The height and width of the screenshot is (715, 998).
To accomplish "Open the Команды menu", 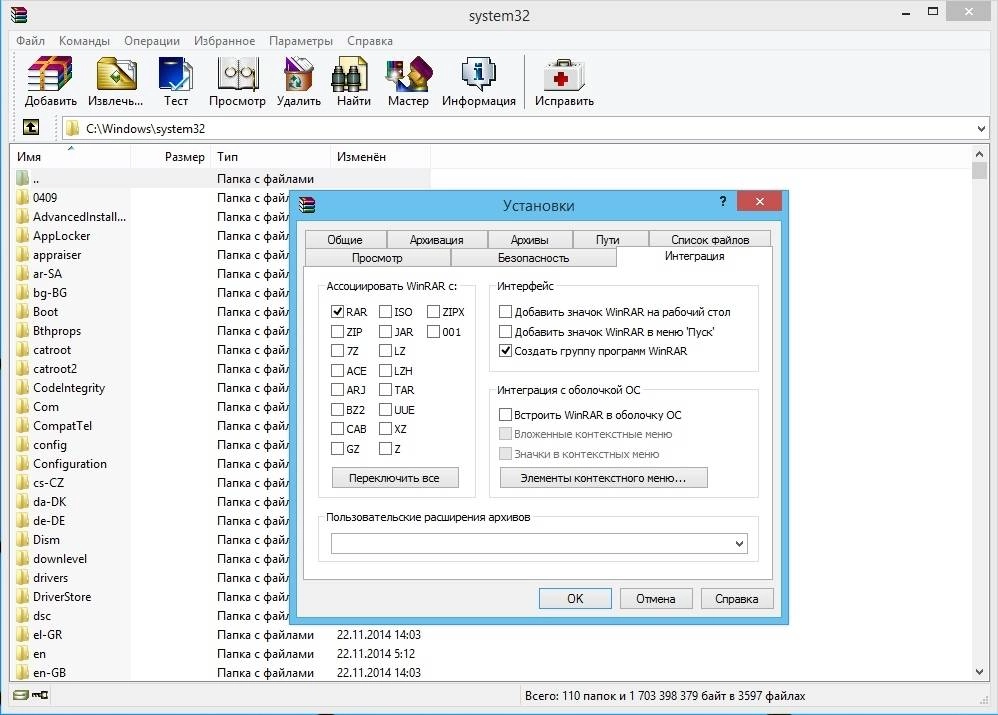I will pos(84,41).
